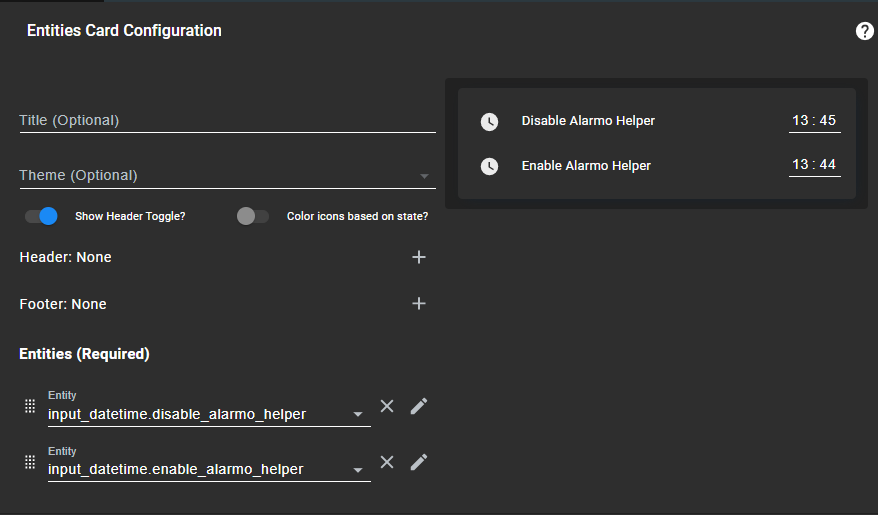Click the minutes 44 of Enable Alarmo Helper

point(828,165)
